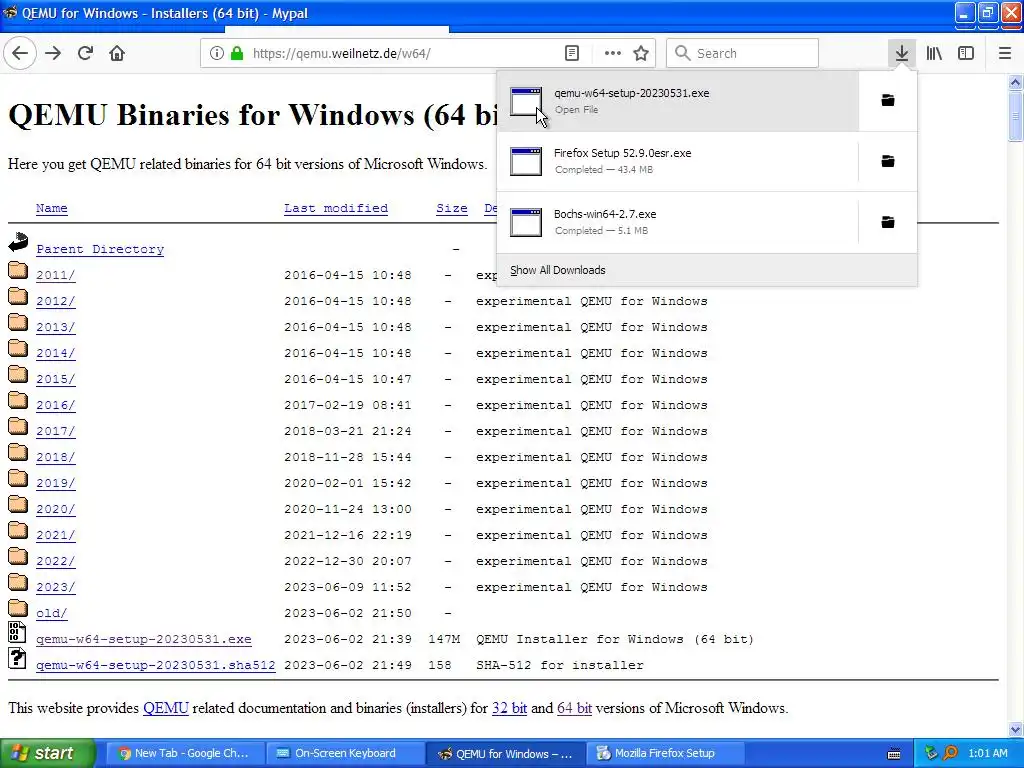Image resolution: width=1024 pixels, height=768 pixels.
Task: Follow the 32 bit link
Action: pos(509,708)
